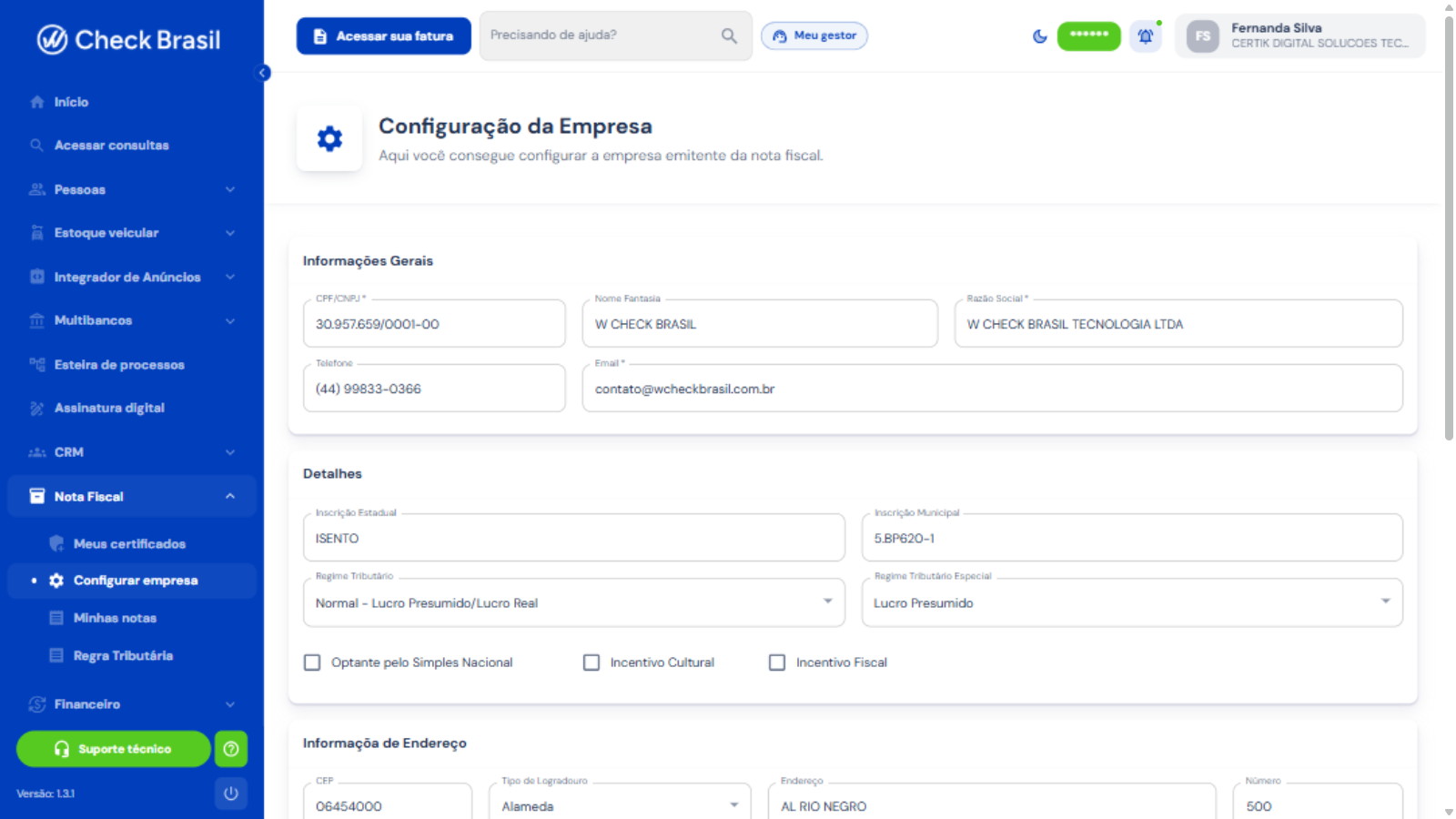
Task: Click the power logout icon
Action: point(231,794)
